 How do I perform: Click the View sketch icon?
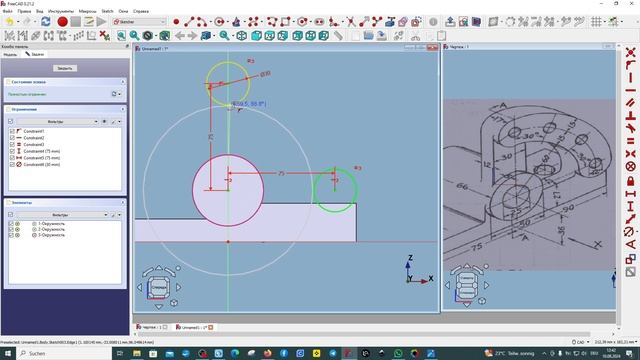coord(463,22)
